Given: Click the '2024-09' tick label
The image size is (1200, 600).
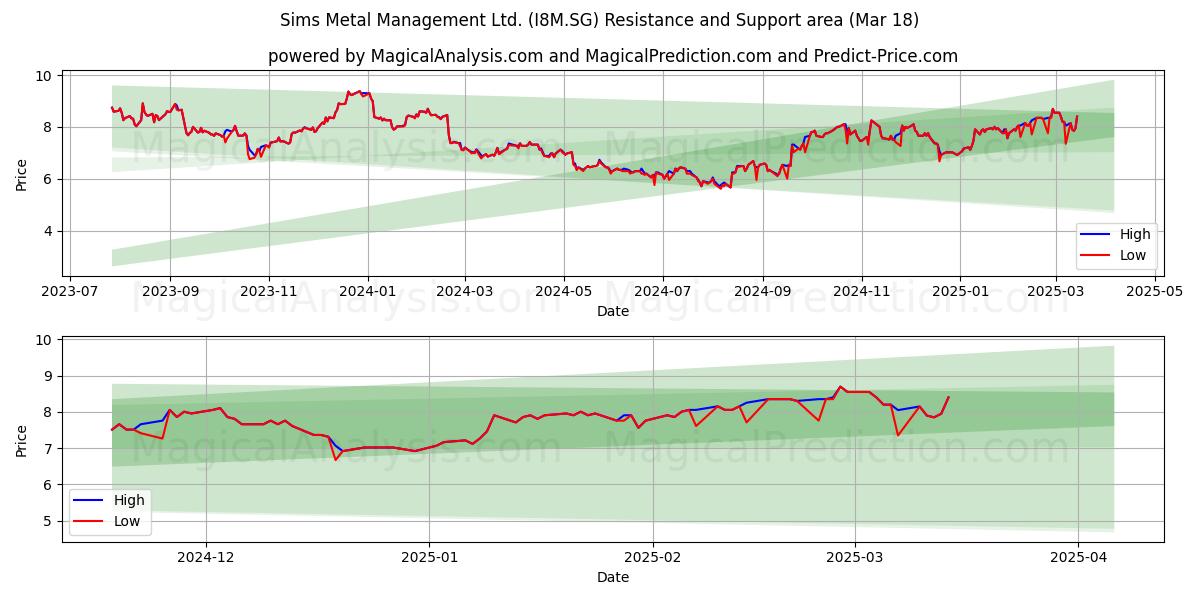Looking at the screenshot, I should tap(763, 292).
